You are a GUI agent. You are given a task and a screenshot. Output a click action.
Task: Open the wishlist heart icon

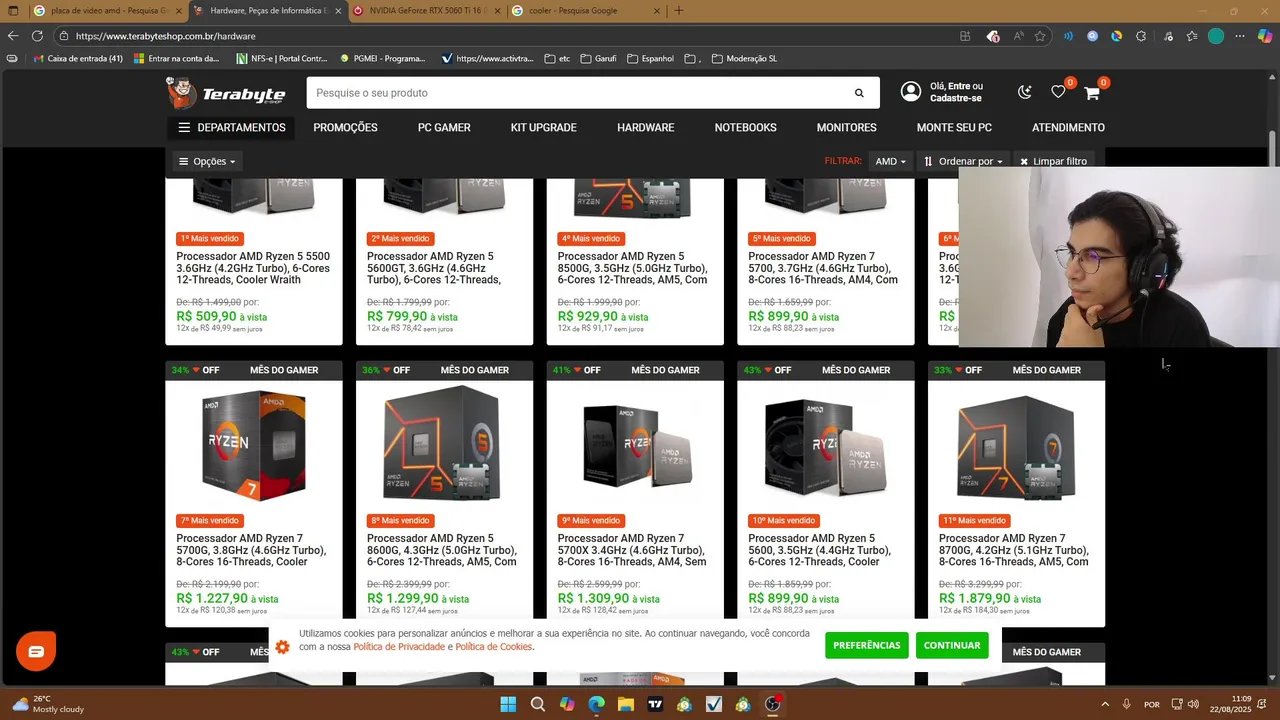1058,92
